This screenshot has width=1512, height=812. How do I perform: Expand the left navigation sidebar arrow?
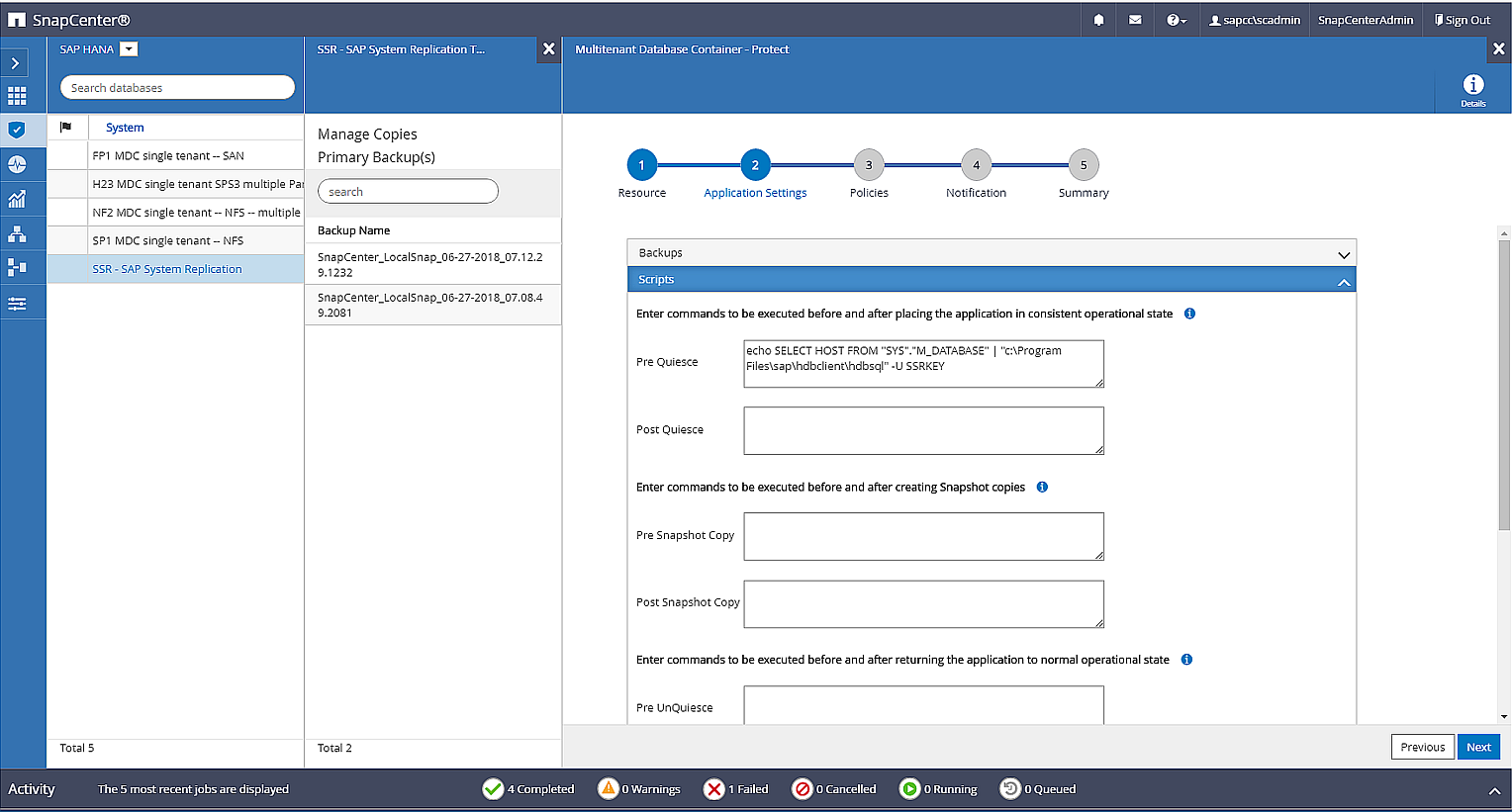coord(15,63)
